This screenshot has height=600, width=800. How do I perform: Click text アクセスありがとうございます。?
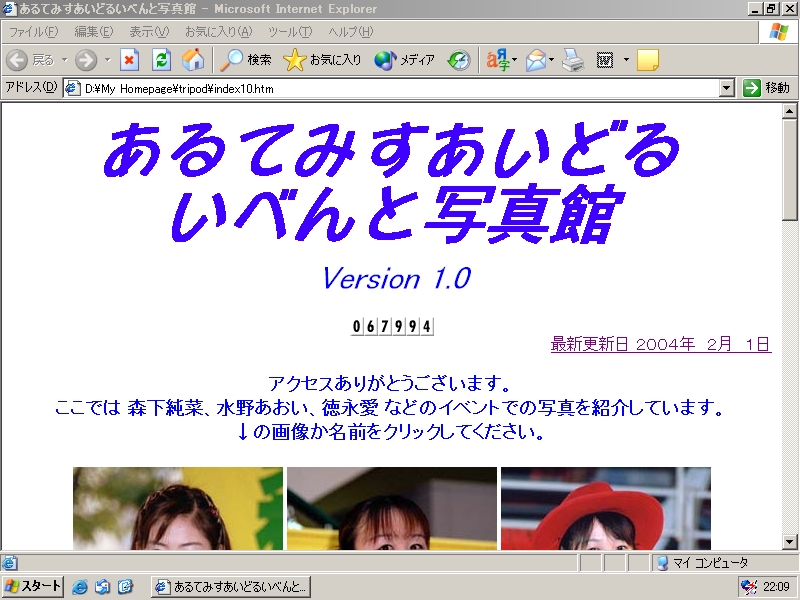pos(389,383)
